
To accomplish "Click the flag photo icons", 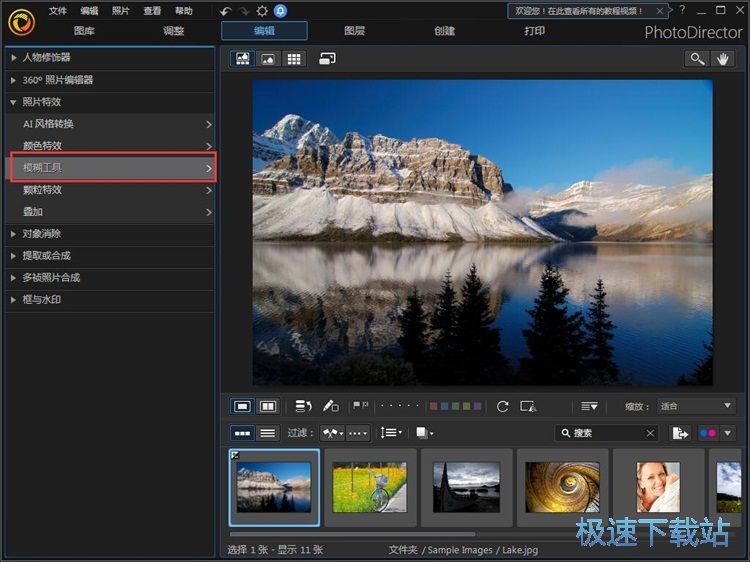I will click(360, 406).
